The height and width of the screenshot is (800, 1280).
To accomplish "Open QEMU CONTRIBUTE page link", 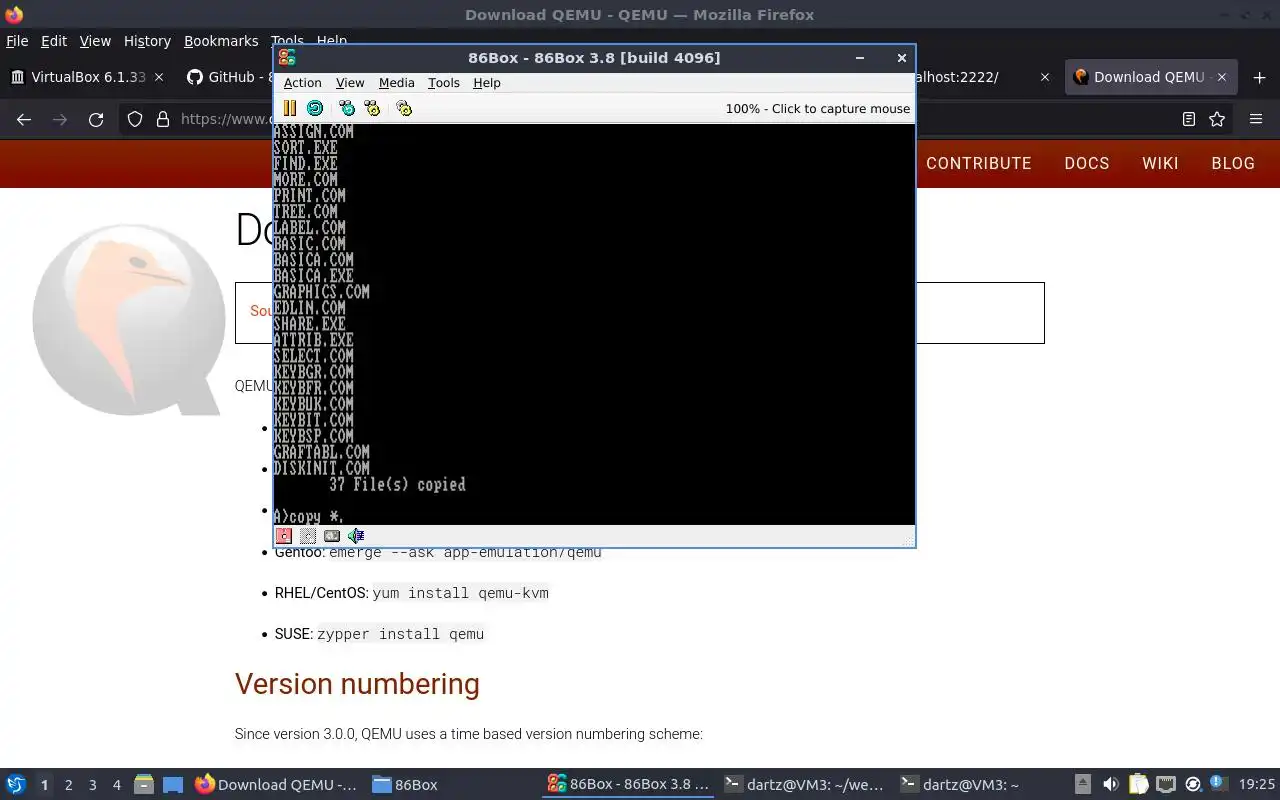I will pyautogui.click(x=978, y=163).
